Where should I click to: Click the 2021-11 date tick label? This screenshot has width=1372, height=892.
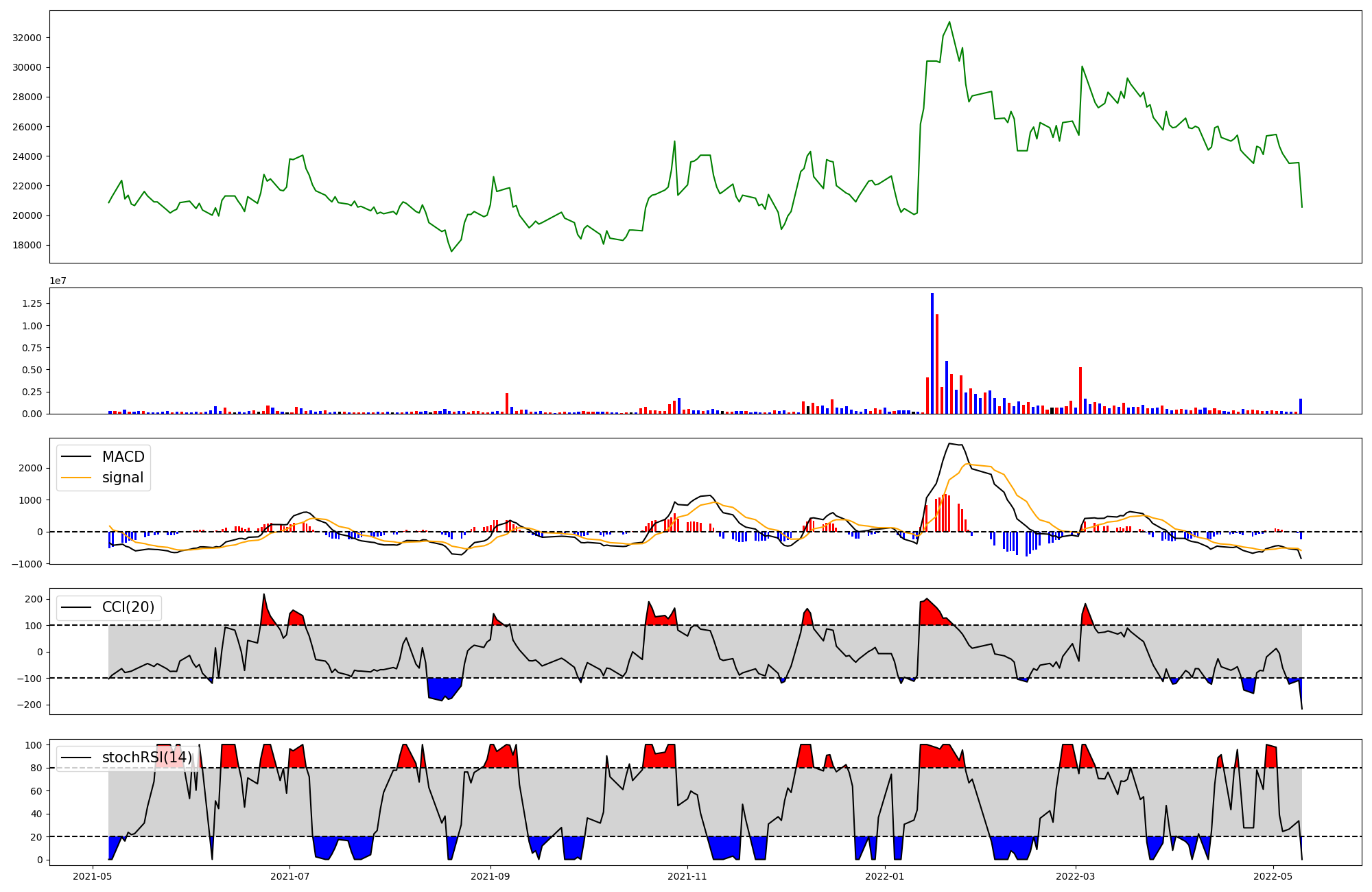[687, 876]
